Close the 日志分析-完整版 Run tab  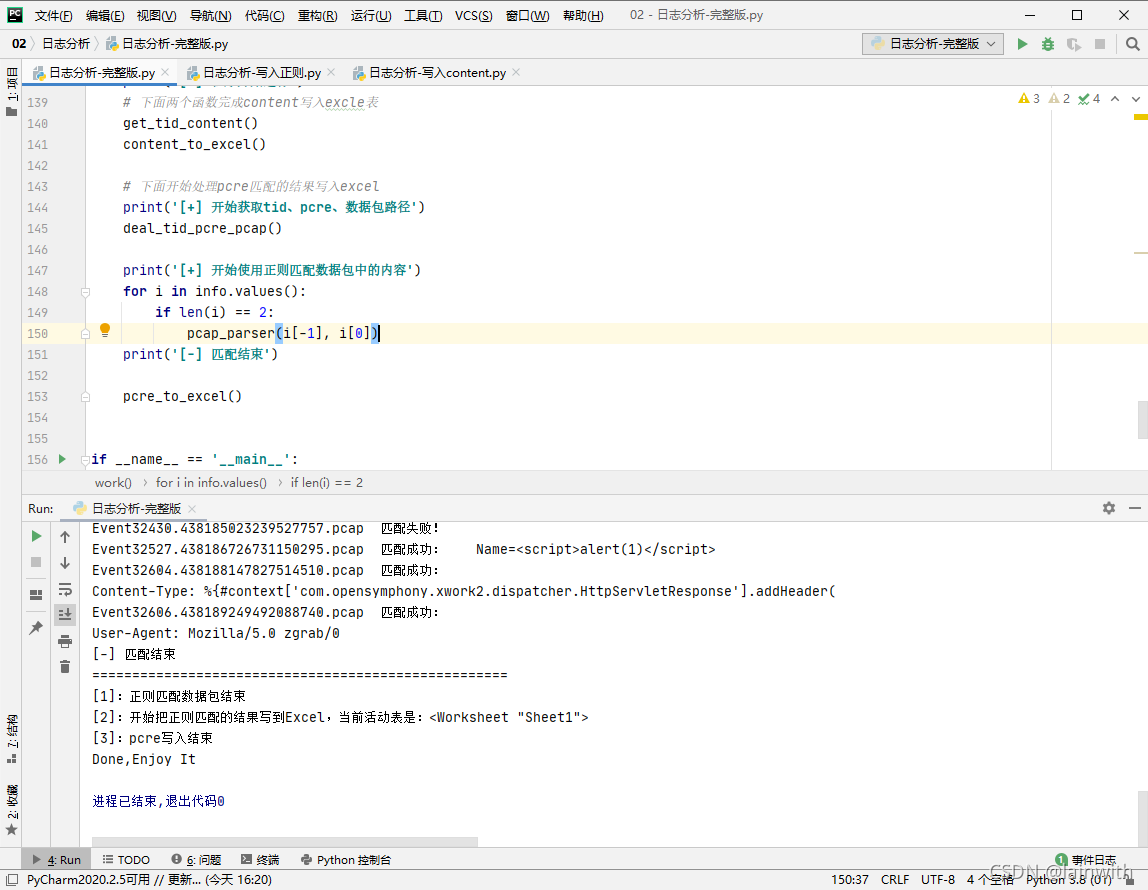tap(192, 509)
